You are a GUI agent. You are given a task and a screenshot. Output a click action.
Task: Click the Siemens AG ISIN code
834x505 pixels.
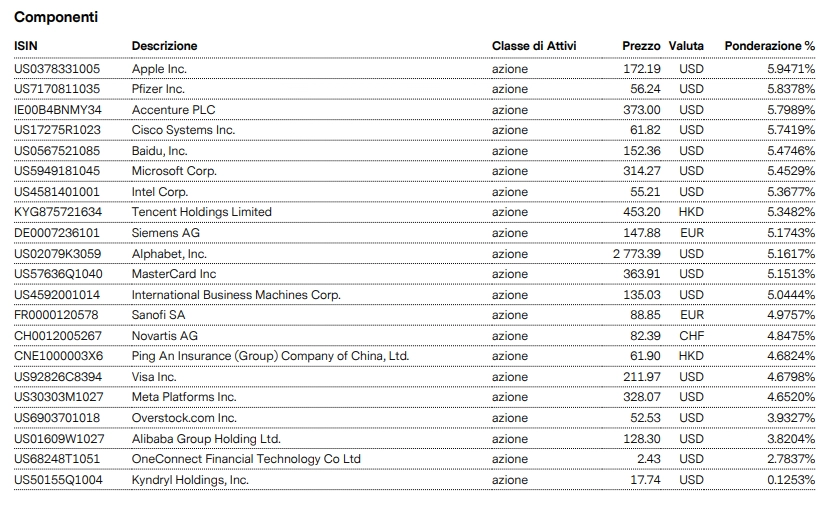tap(58, 233)
